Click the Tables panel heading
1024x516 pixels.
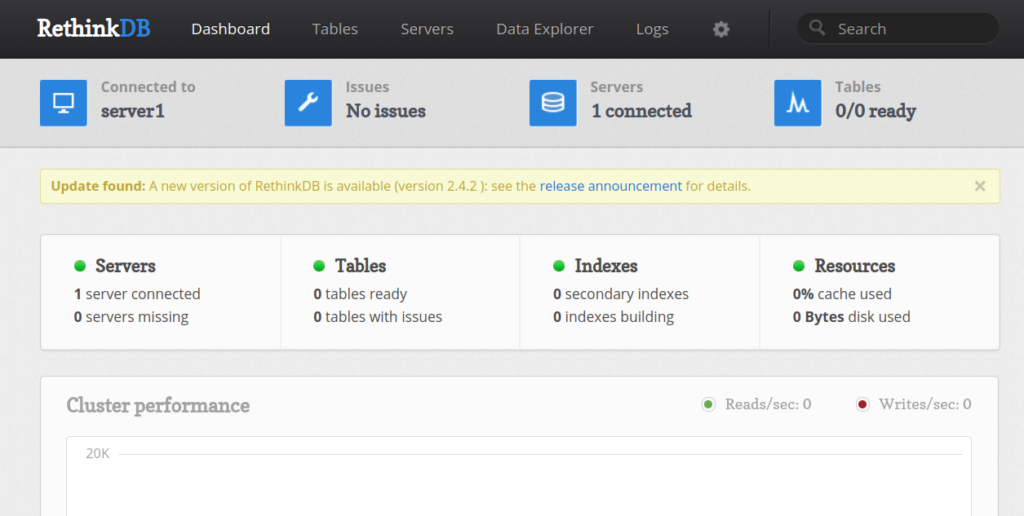[360, 266]
